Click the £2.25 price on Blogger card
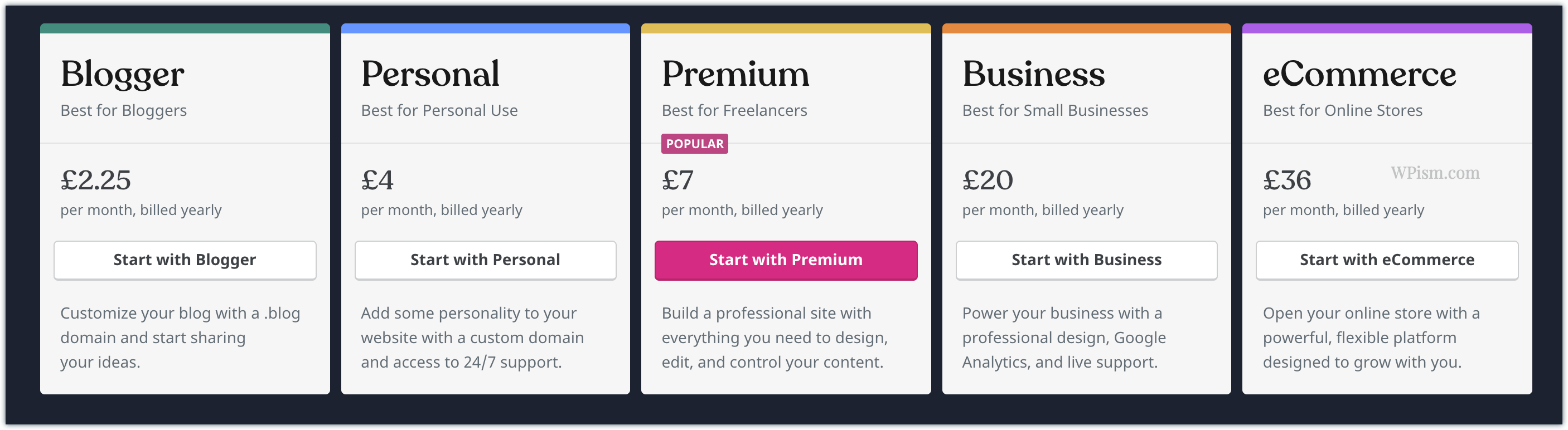This screenshot has height=430, width=1568. (x=95, y=180)
